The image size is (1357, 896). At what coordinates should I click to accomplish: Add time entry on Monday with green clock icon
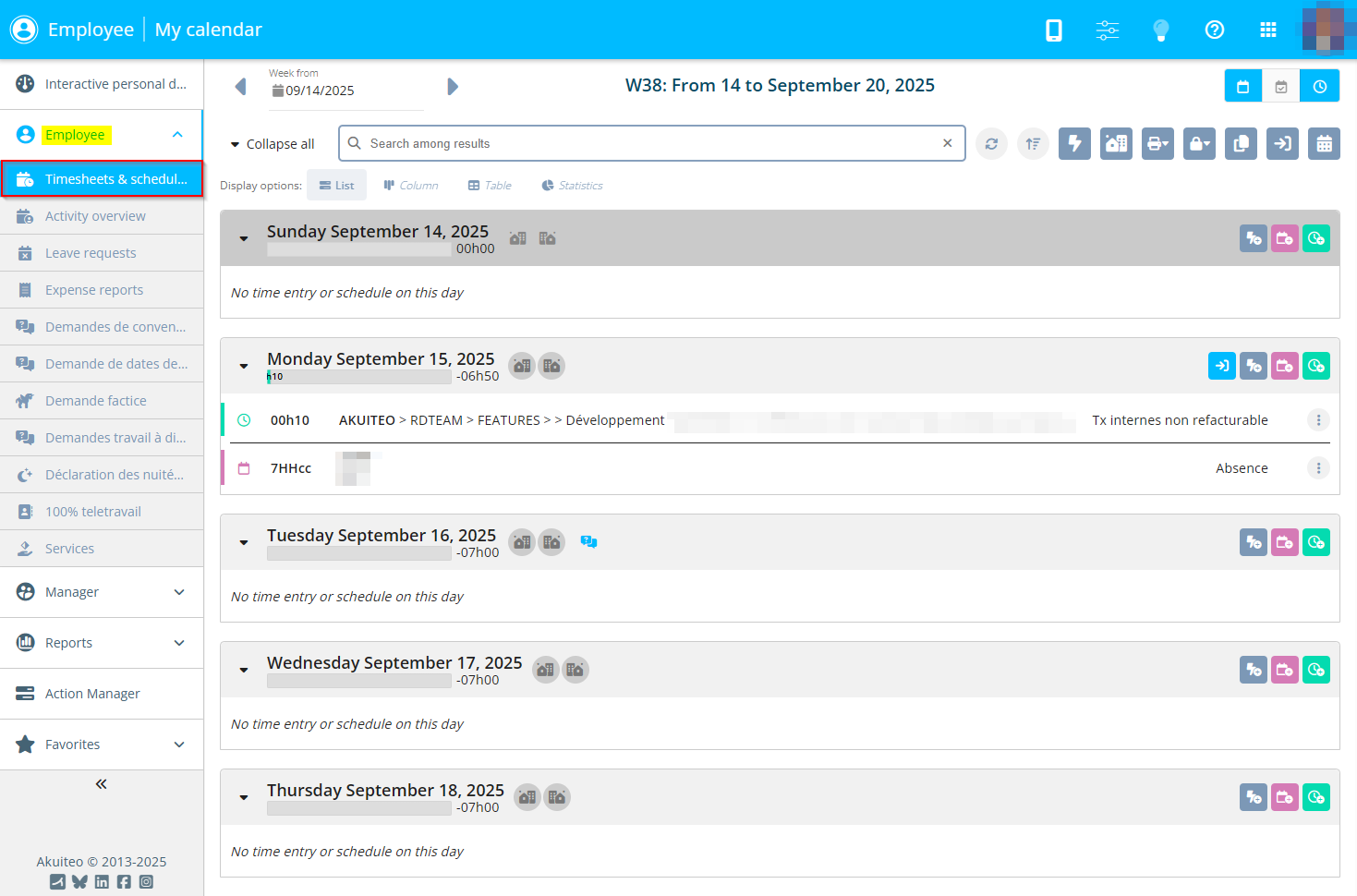[x=1315, y=367]
